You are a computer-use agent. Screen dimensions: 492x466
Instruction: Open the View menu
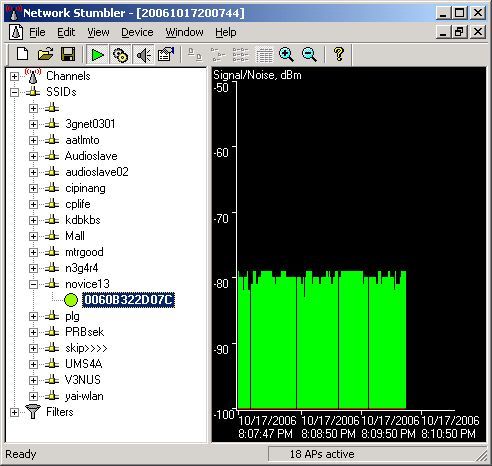(x=98, y=32)
